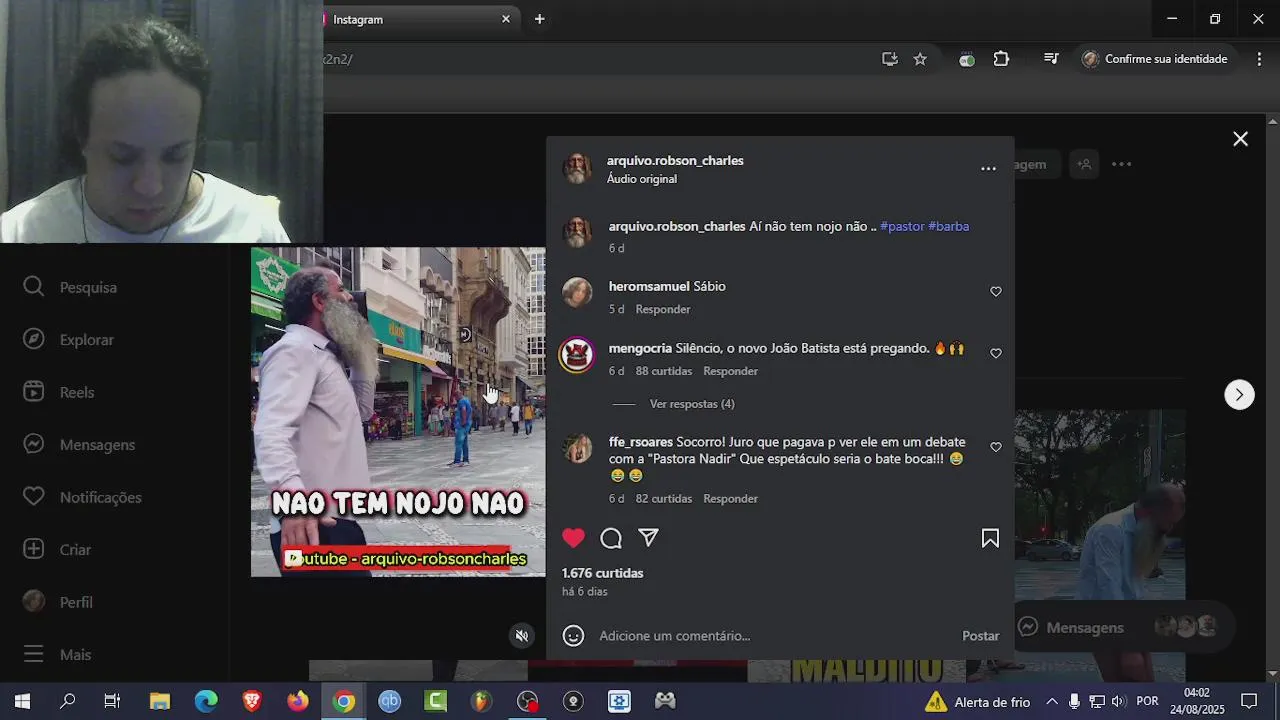1280x720 pixels.
Task: Save post with bookmark icon
Action: tap(990, 539)
